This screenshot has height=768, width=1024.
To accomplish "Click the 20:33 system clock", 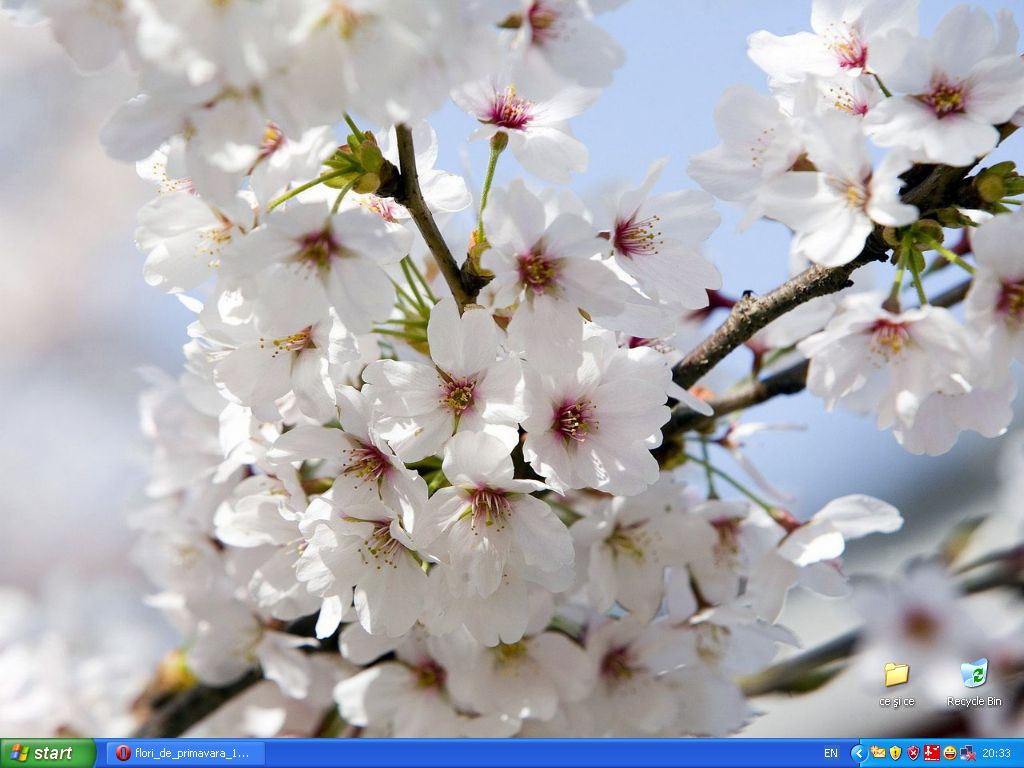I will [x=996, y=753].
